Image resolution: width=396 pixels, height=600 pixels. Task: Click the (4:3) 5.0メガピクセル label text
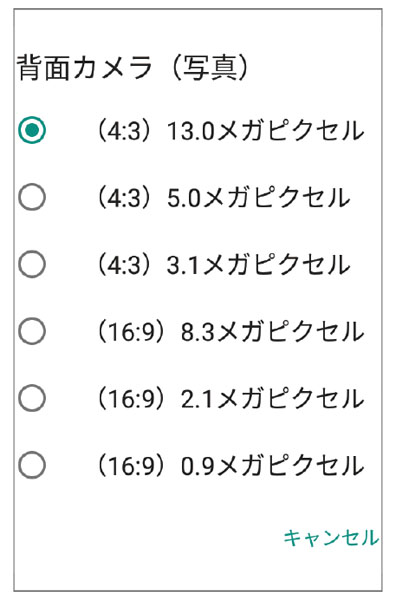pyautogui.click(x=223, y=197)
